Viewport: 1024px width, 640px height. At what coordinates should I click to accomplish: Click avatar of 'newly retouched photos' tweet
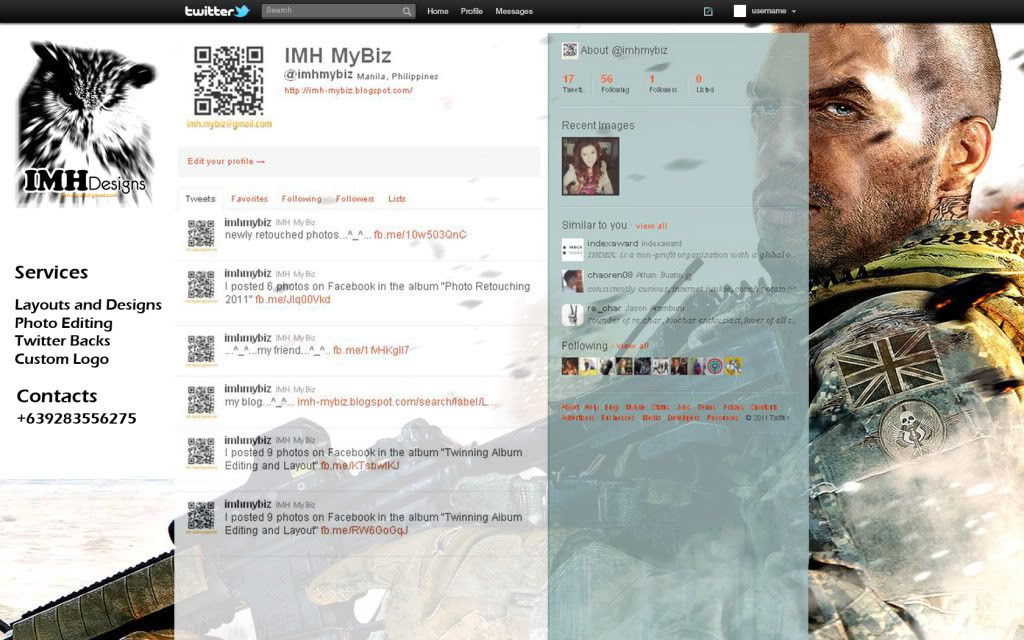click(201, 234)
